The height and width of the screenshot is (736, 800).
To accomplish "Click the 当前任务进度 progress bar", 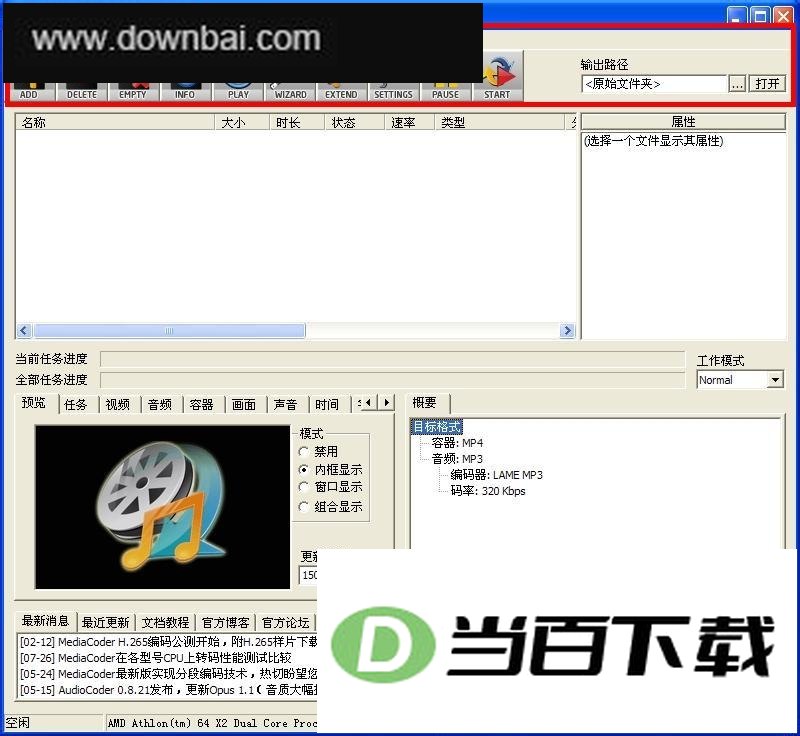I will pyautogui.click(x=392, y=359).
